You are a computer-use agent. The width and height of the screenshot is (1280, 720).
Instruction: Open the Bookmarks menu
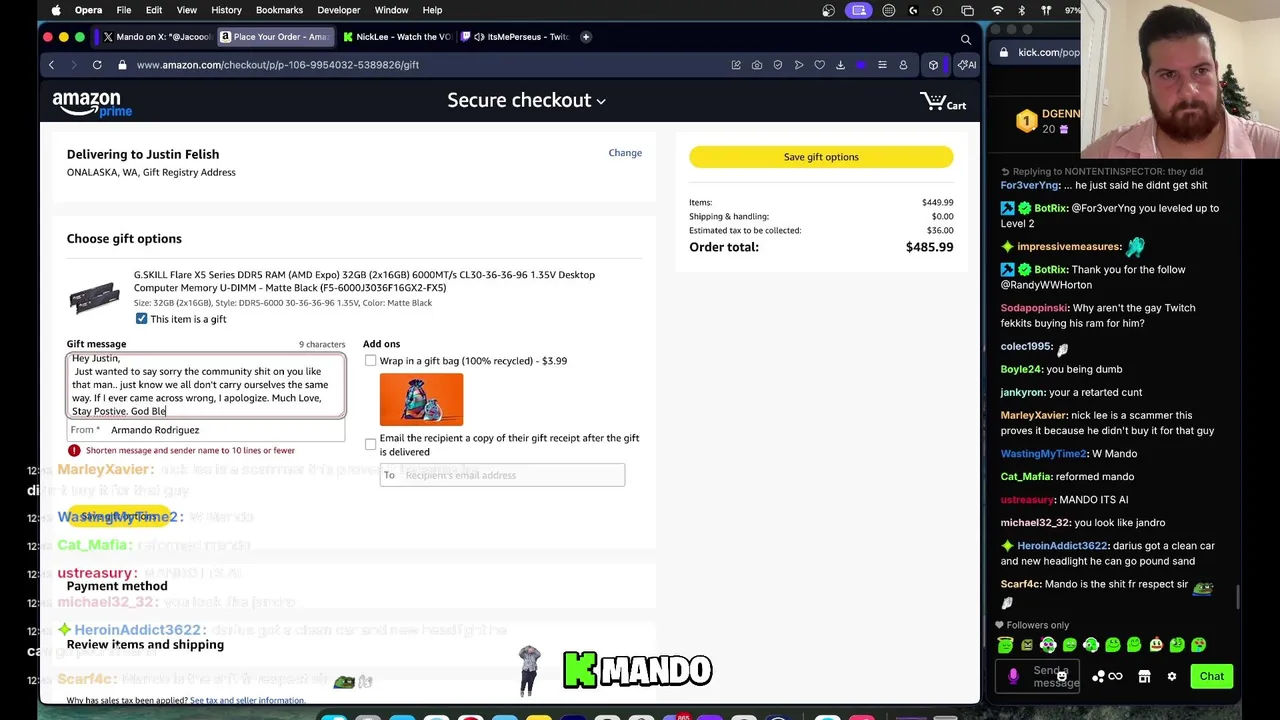(x=279, y=10)
